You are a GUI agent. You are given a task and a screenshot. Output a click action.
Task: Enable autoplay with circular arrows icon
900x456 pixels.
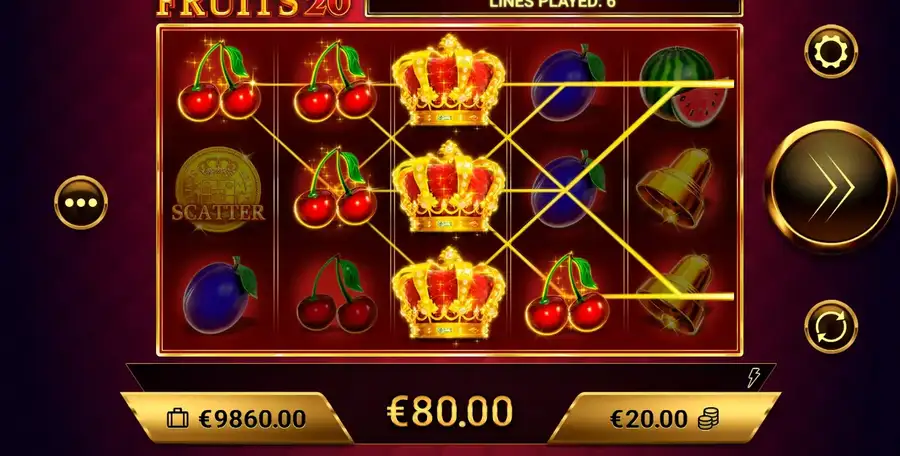pyautogui.click(x=831, y=327)
